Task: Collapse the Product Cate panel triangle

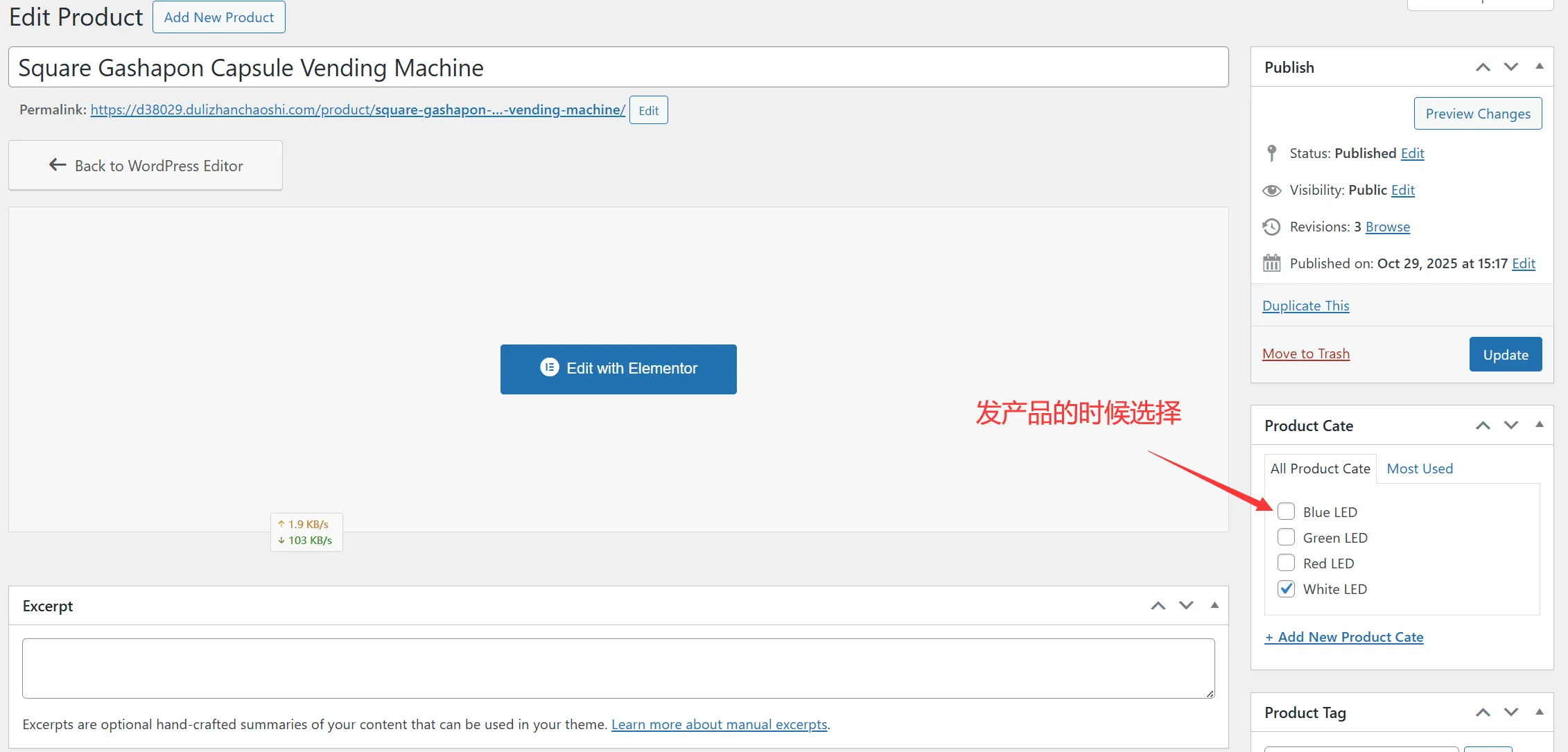Action: pos(1540,425)
